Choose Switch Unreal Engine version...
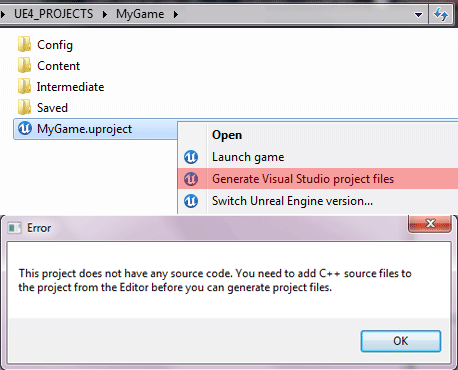The height and width of the screenshot is (370, 458). tap(318, 201)
